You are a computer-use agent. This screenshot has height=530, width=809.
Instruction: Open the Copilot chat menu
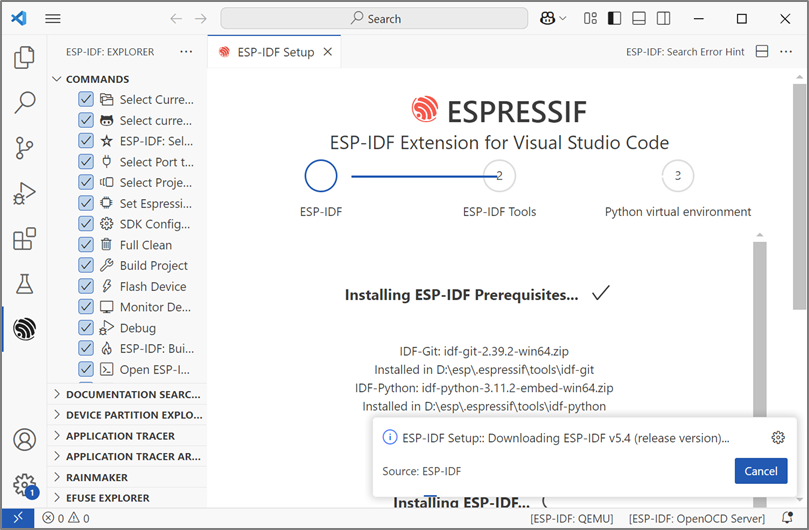(553, 19)
